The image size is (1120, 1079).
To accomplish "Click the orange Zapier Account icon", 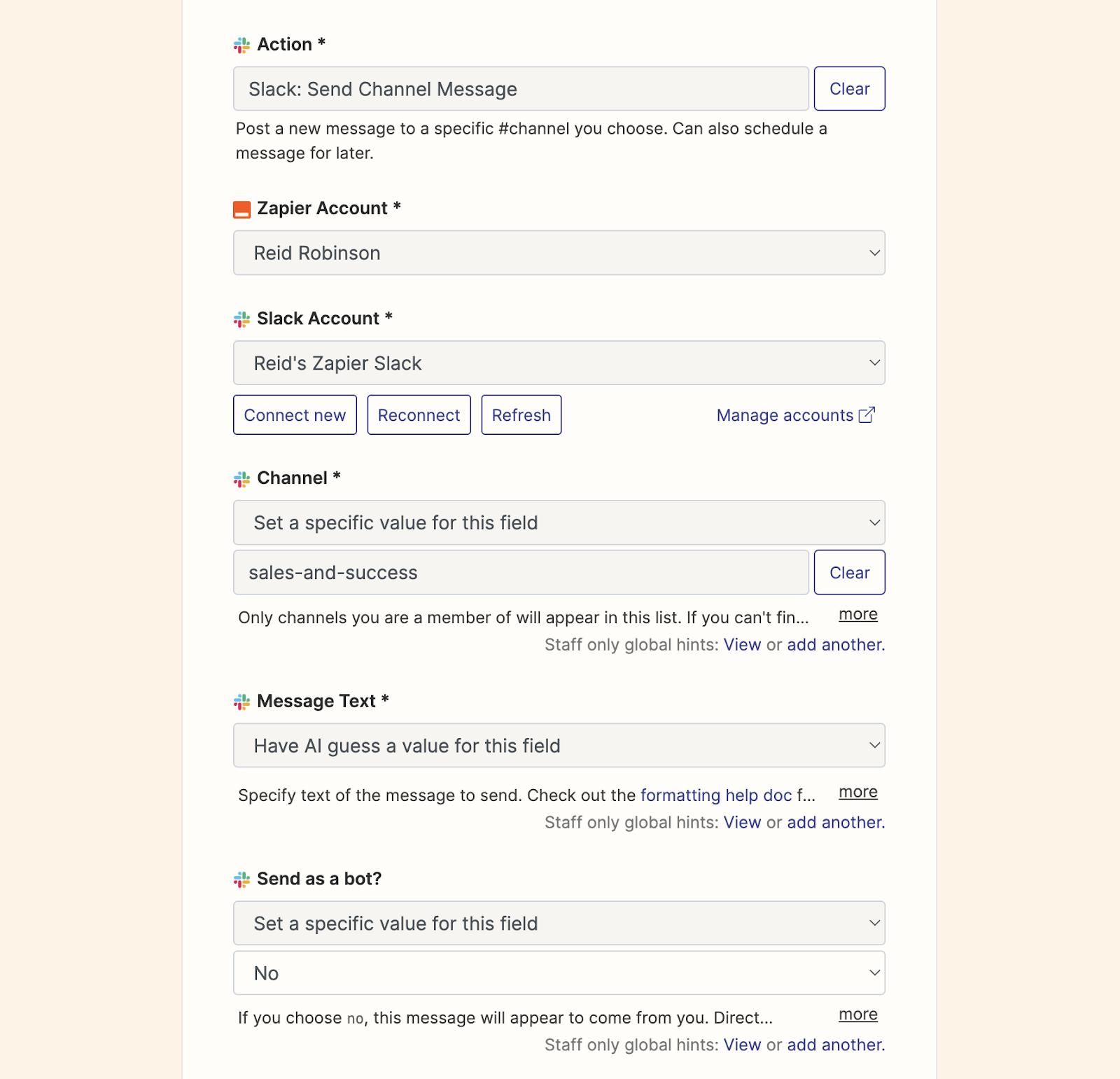I will click(241, 209).
